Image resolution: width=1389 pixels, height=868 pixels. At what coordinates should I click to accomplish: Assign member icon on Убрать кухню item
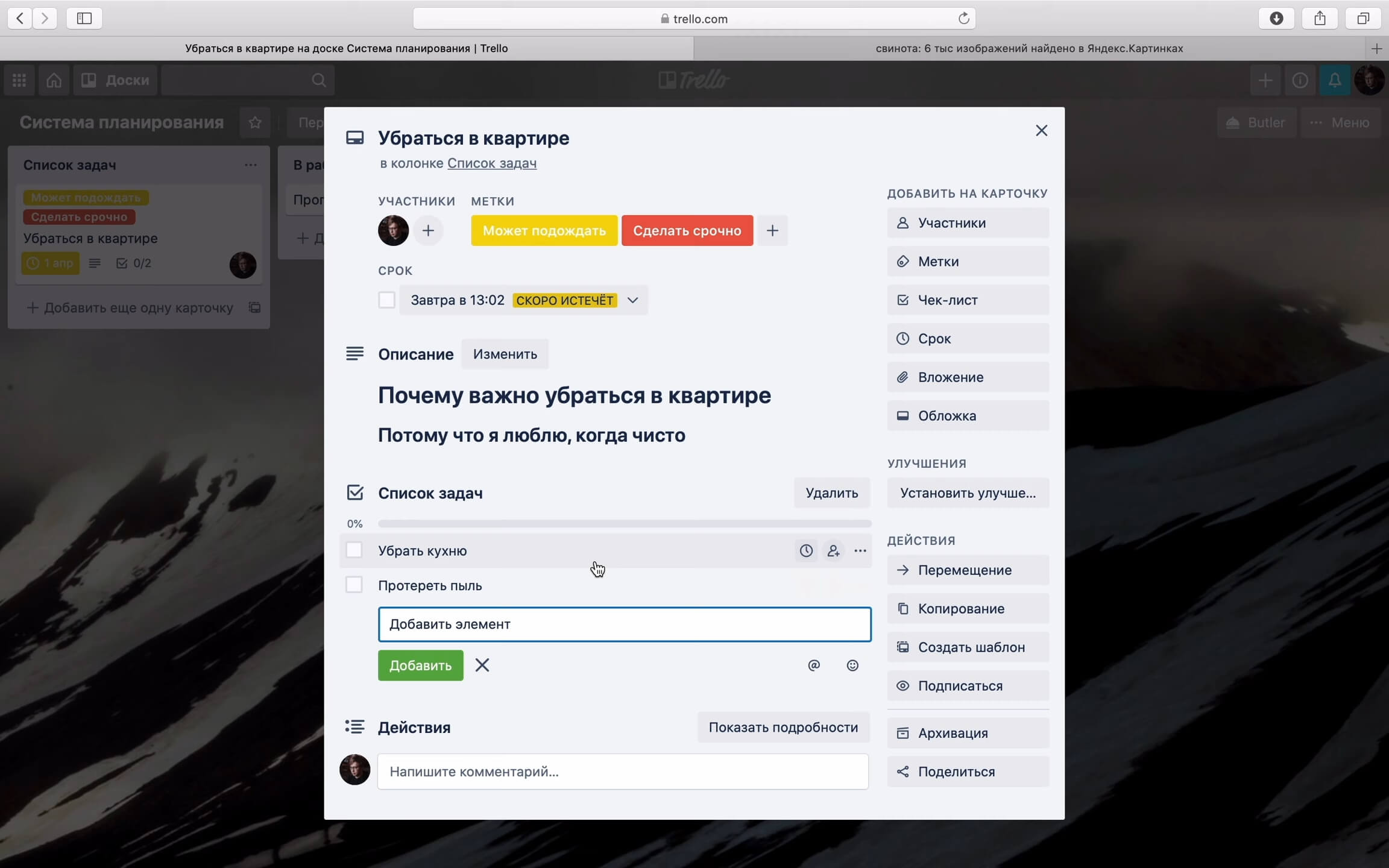click(833, 550)
